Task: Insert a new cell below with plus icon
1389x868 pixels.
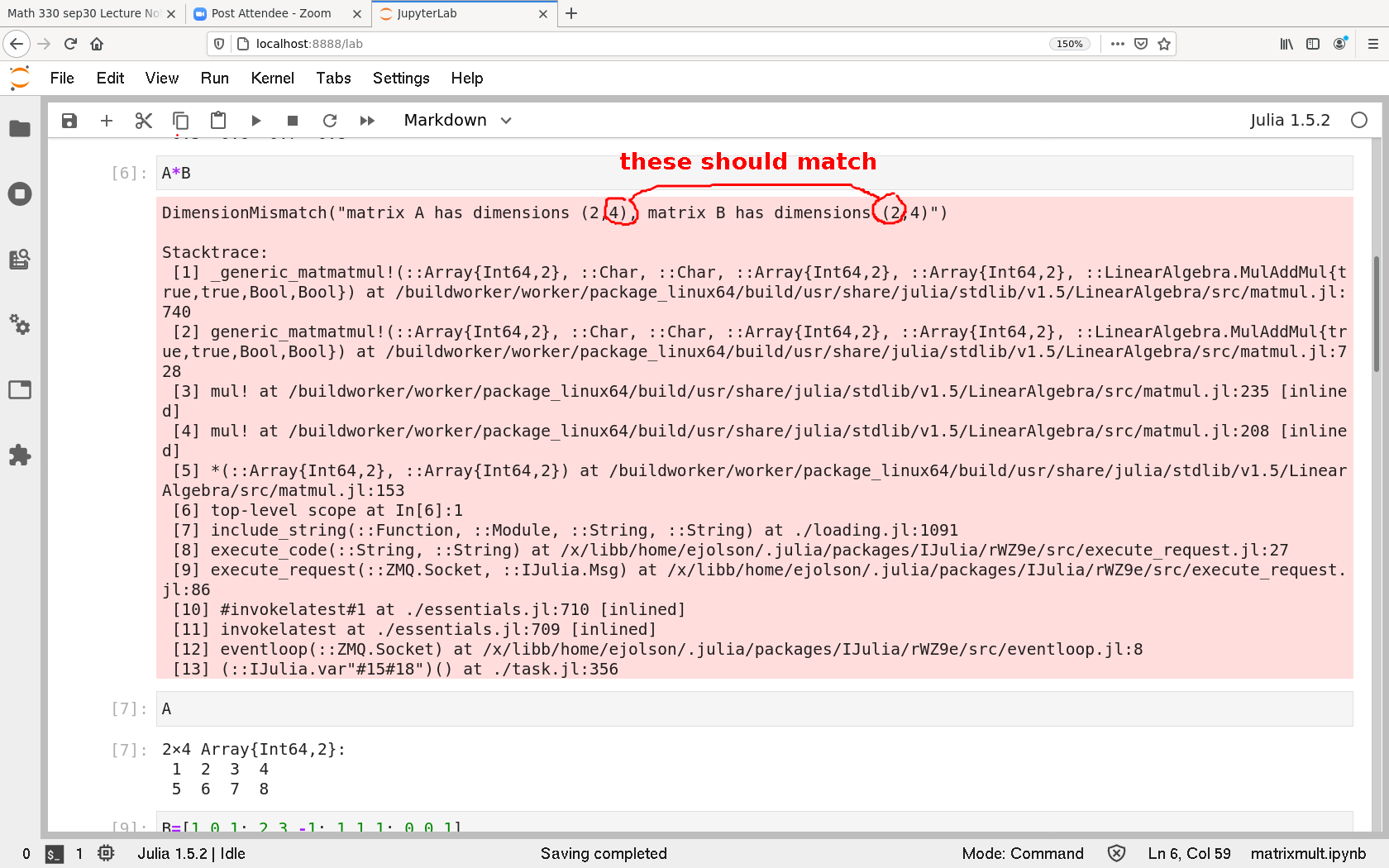Action: point(107,121)
